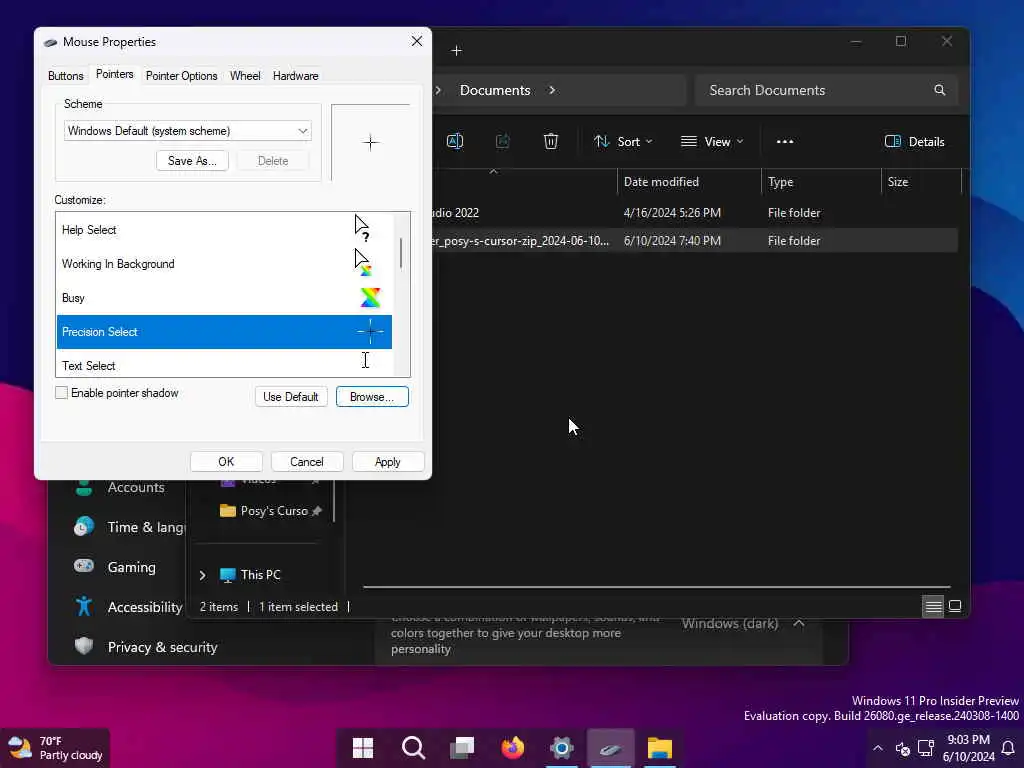Viewport: 1024px width, 768px height.
Task: Select the folder modified 4/16/2024 5:26 PM
Action: pyautogui.click(x=694, y=213)
